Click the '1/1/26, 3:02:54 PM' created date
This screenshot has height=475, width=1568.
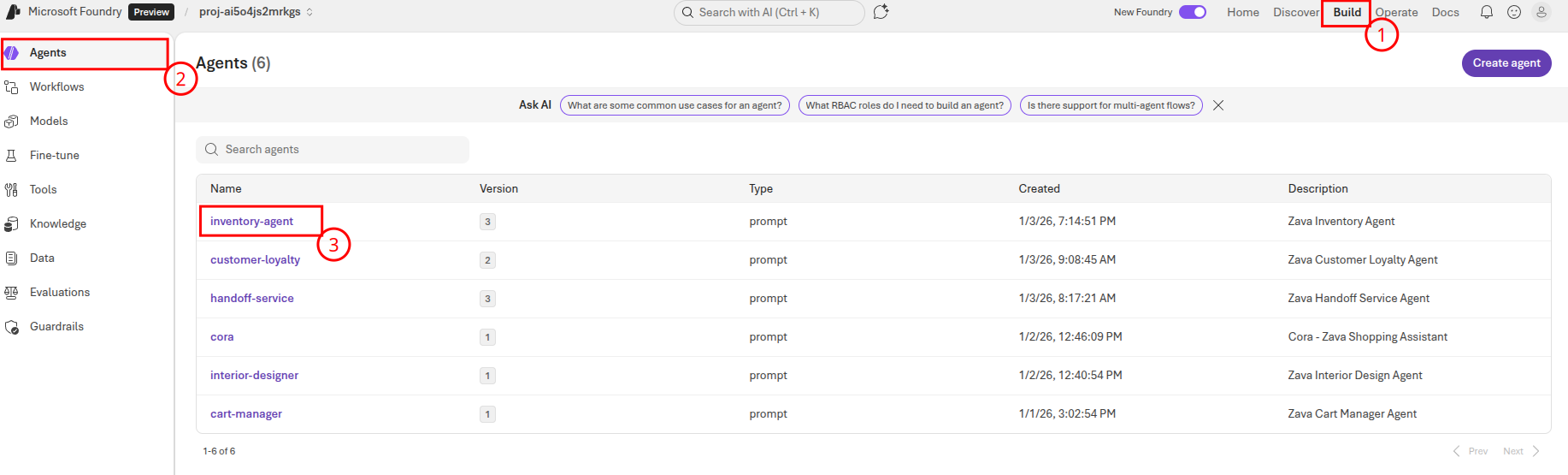pos(1067,414)
